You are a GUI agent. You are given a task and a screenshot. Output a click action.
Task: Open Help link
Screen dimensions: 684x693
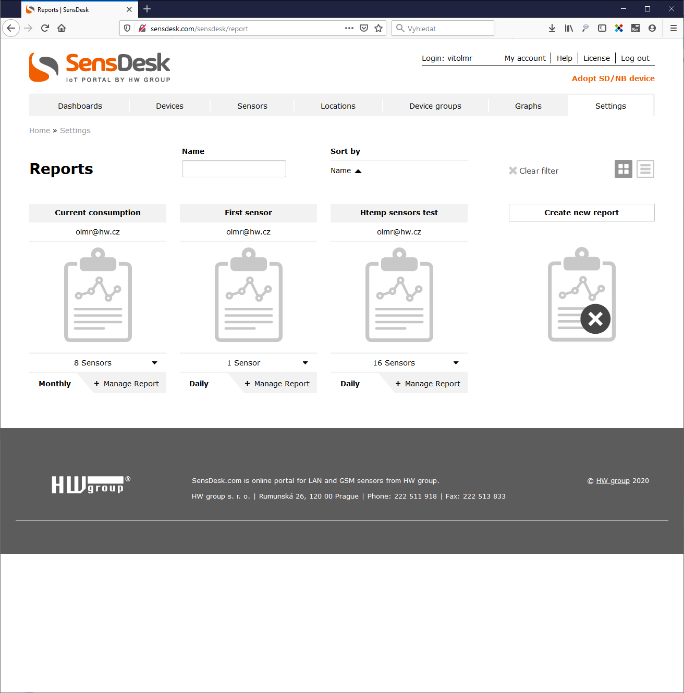tap(564, 58)
